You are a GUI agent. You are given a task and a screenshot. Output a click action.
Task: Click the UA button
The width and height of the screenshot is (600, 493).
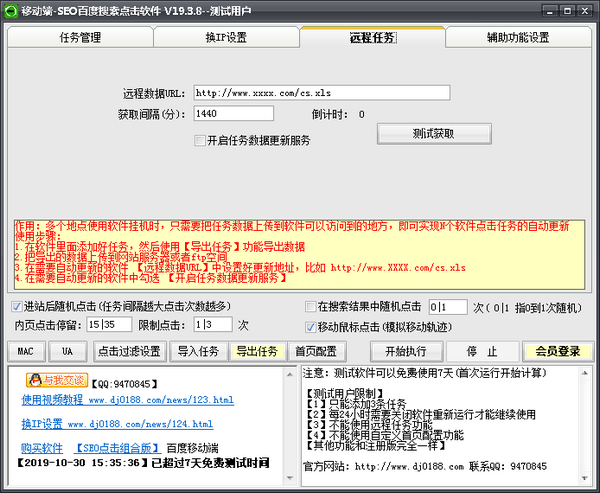pos(68,351)
